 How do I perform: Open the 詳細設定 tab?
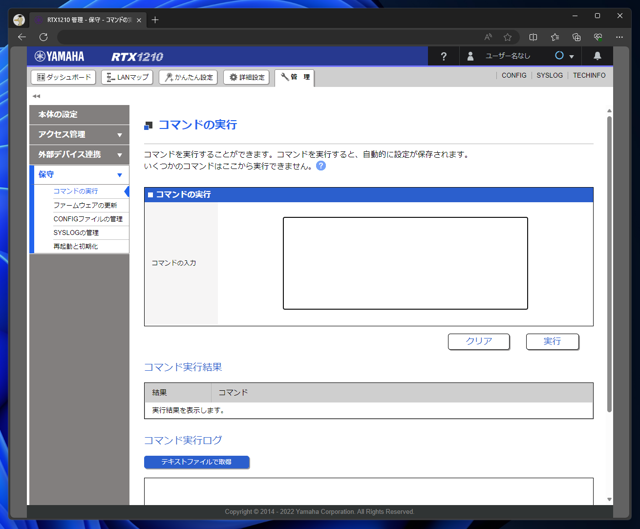pos(247,77)
